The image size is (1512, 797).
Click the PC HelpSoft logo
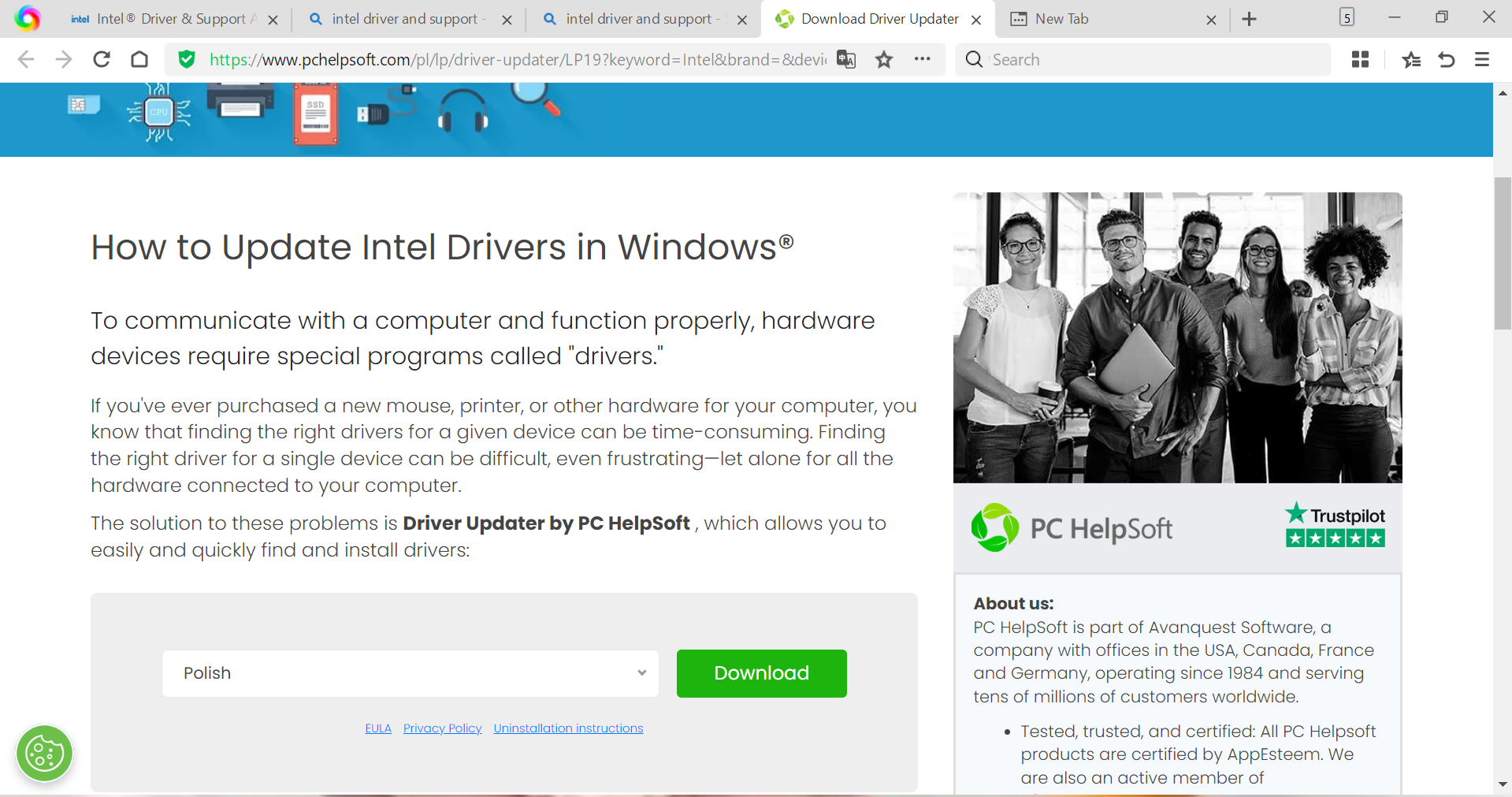(x=1072, y=527)
